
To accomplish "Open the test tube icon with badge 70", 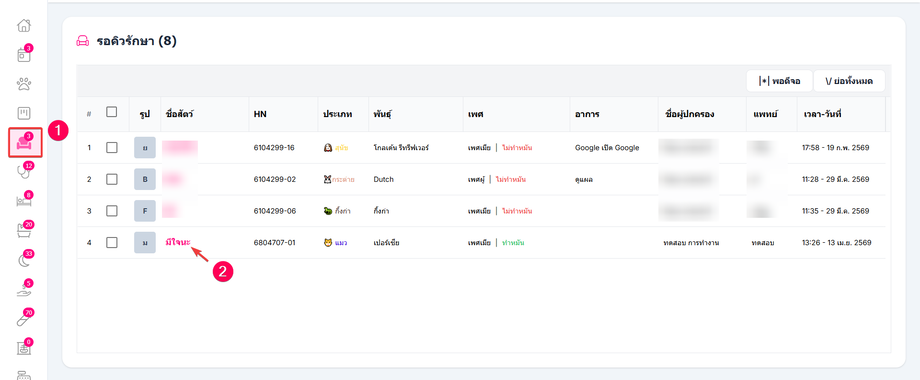I will click(x=23, y=318).
